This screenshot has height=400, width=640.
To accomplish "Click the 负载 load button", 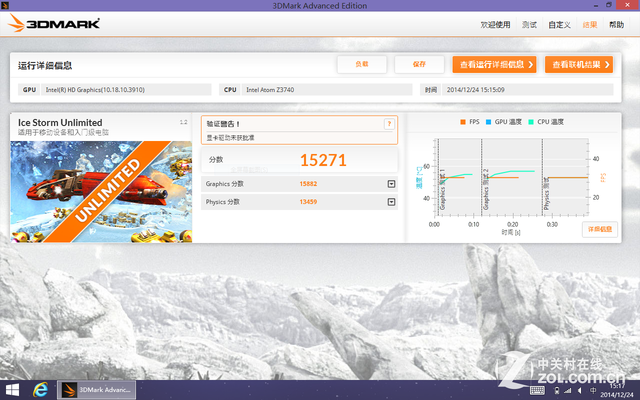I will (362, 64).
